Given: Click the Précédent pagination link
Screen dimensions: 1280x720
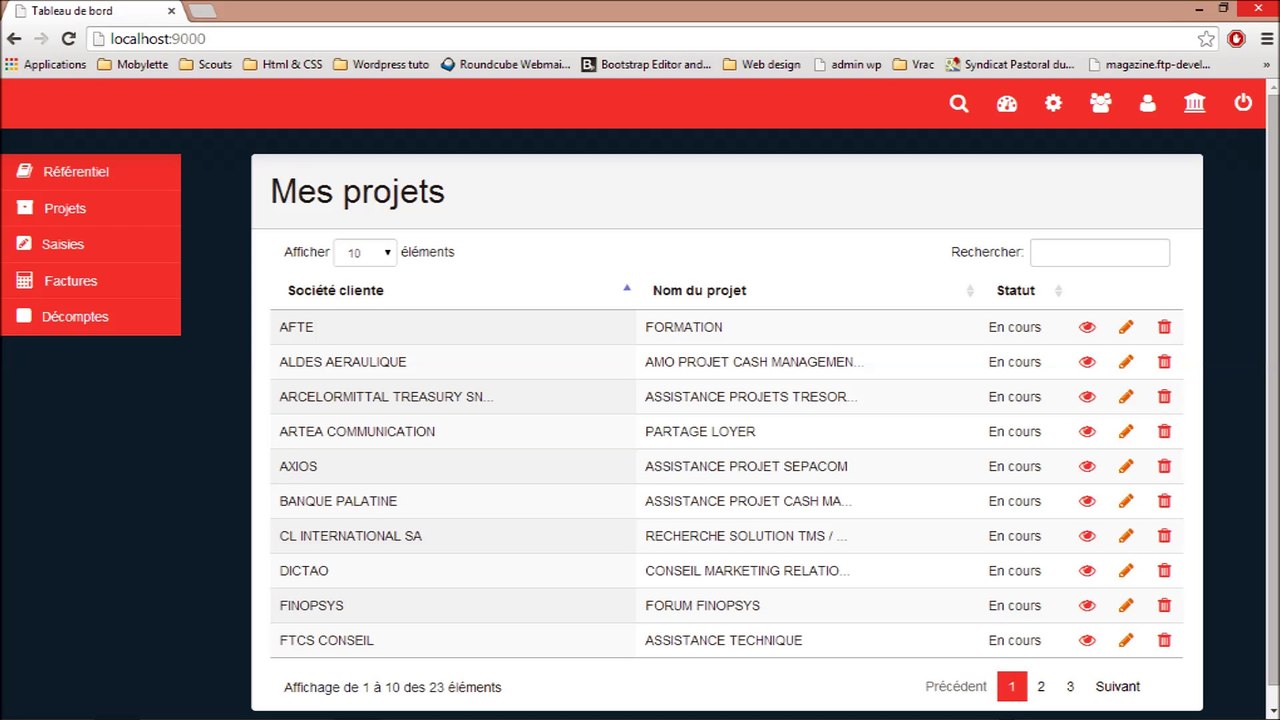Looking at the screenshot, I should coord(956,686).
